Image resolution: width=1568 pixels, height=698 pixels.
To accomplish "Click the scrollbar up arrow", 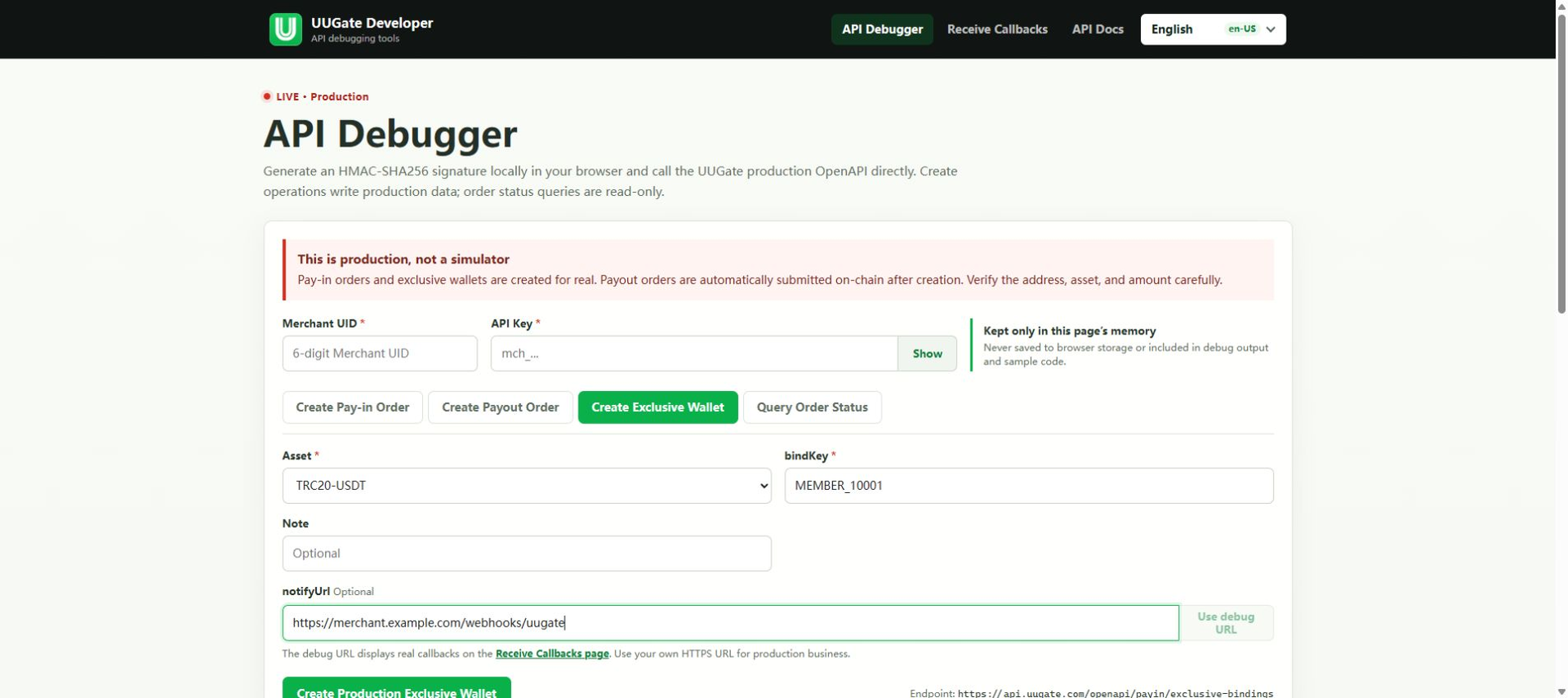I will (x=1561, y=5).
